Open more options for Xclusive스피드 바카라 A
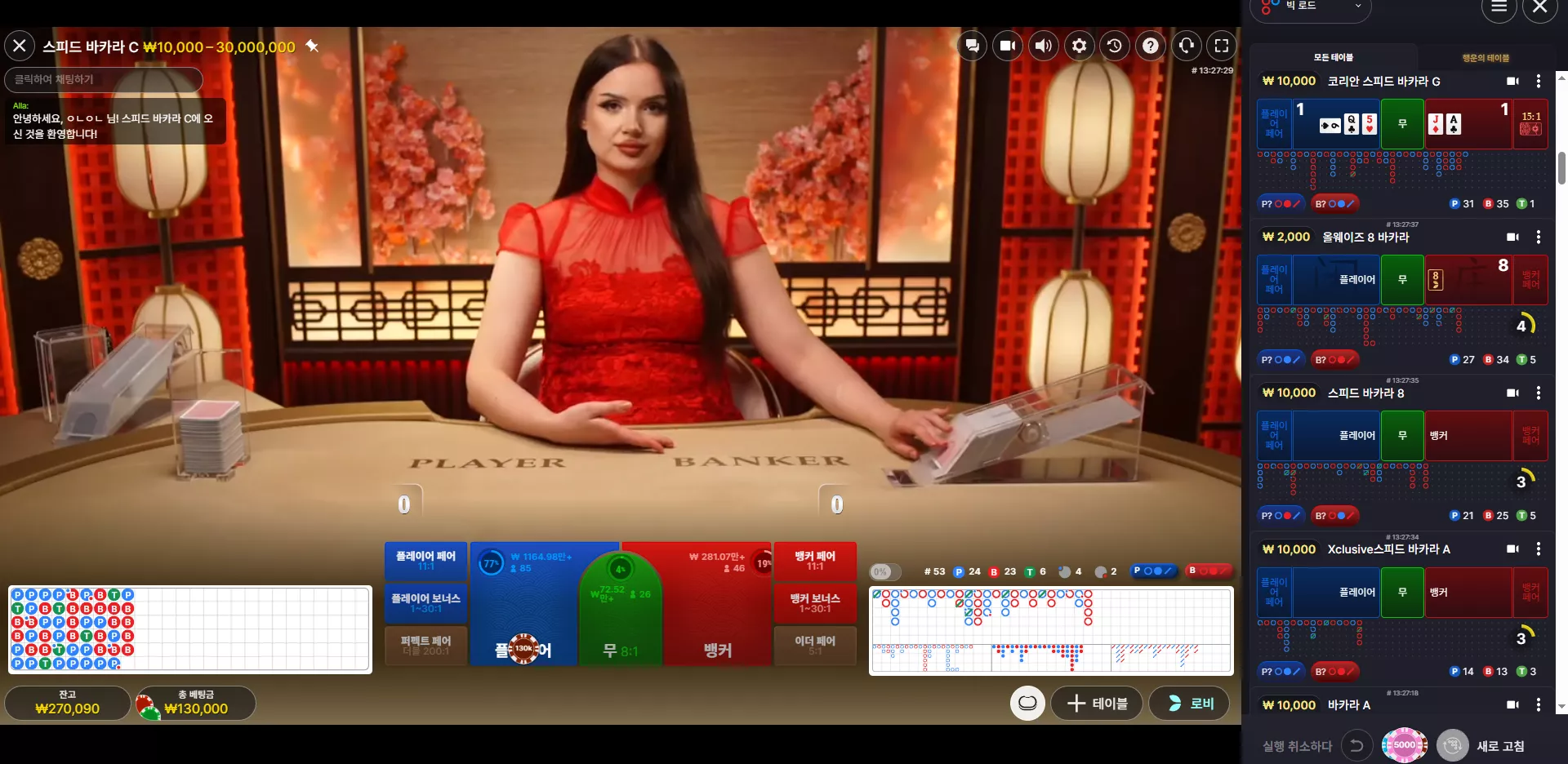 point(1539,549)
